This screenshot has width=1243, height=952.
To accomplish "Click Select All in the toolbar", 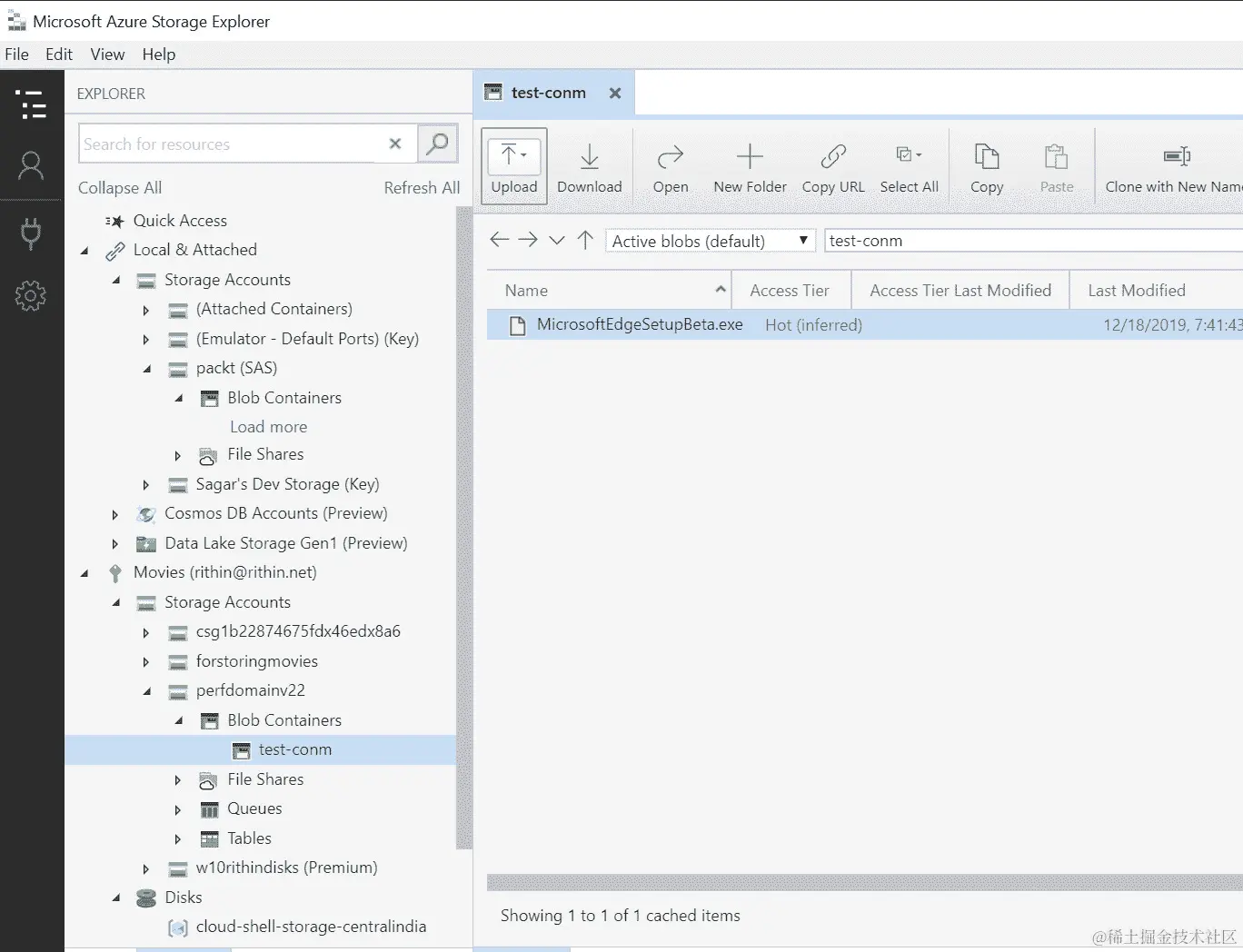I will (909, 167).
